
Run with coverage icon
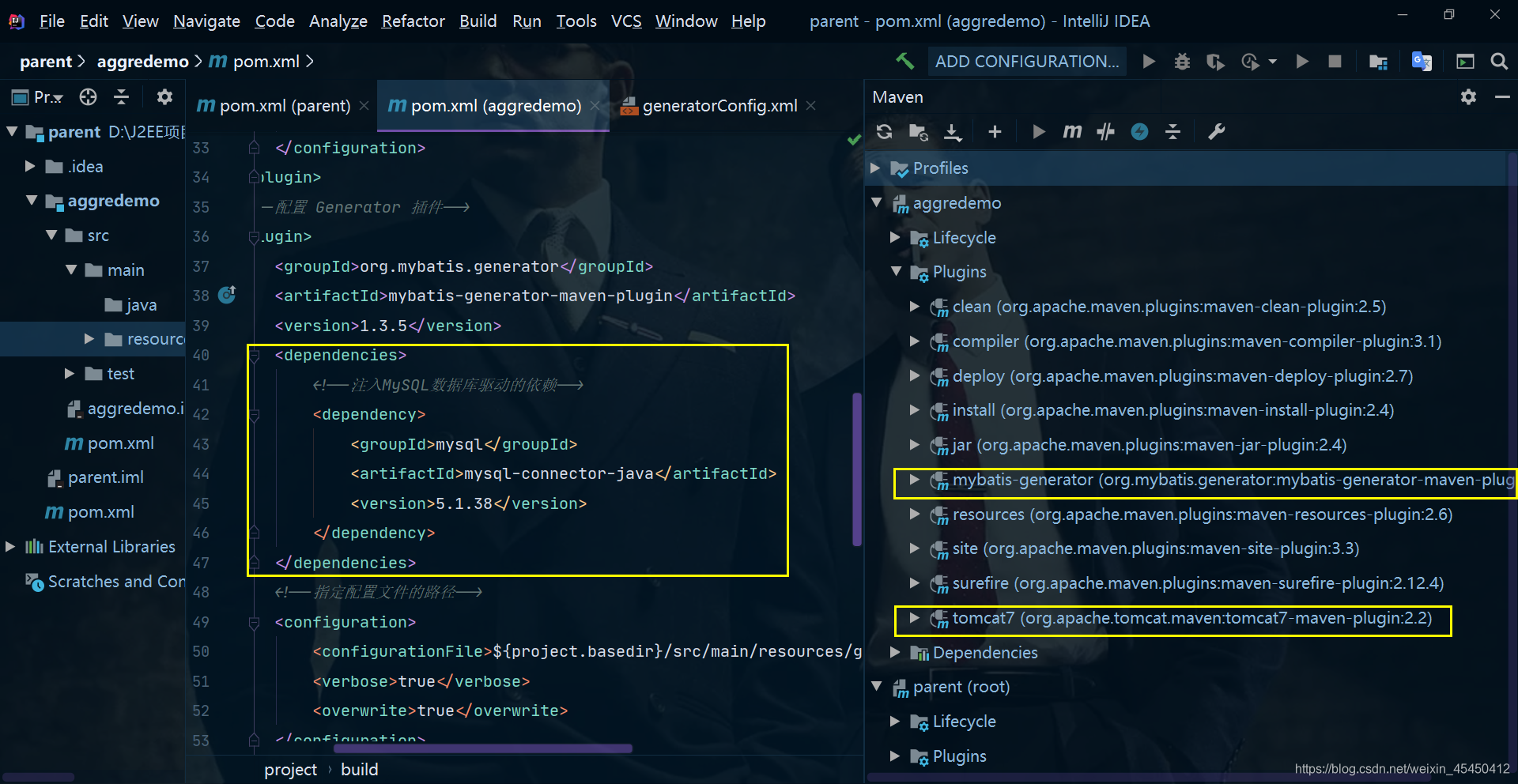click(x=1215, y=62)
